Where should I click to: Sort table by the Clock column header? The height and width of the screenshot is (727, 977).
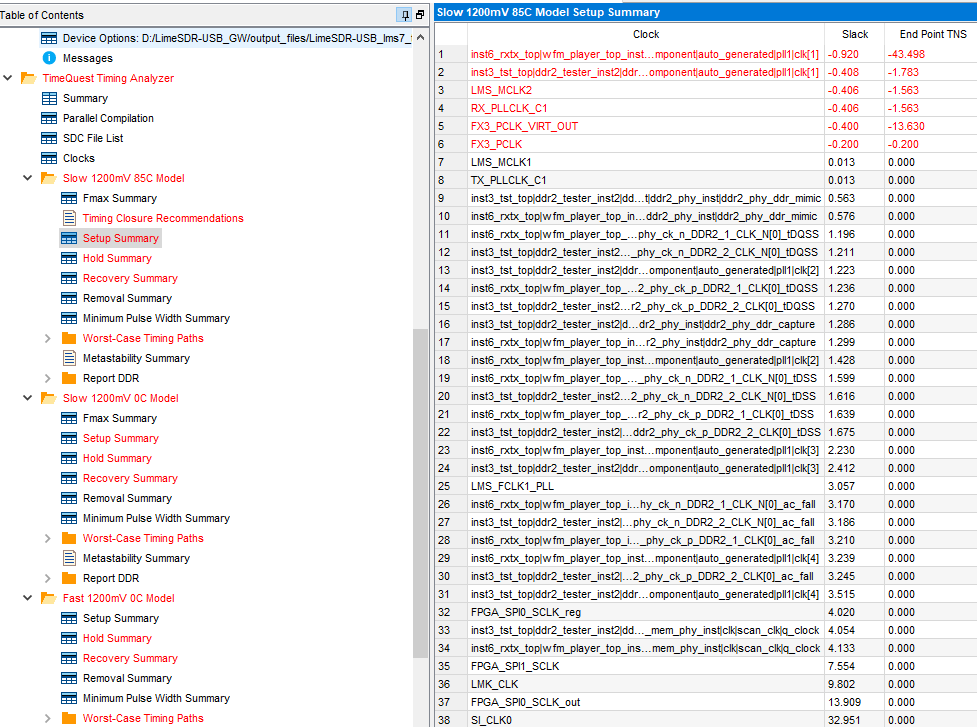[646, 34]
